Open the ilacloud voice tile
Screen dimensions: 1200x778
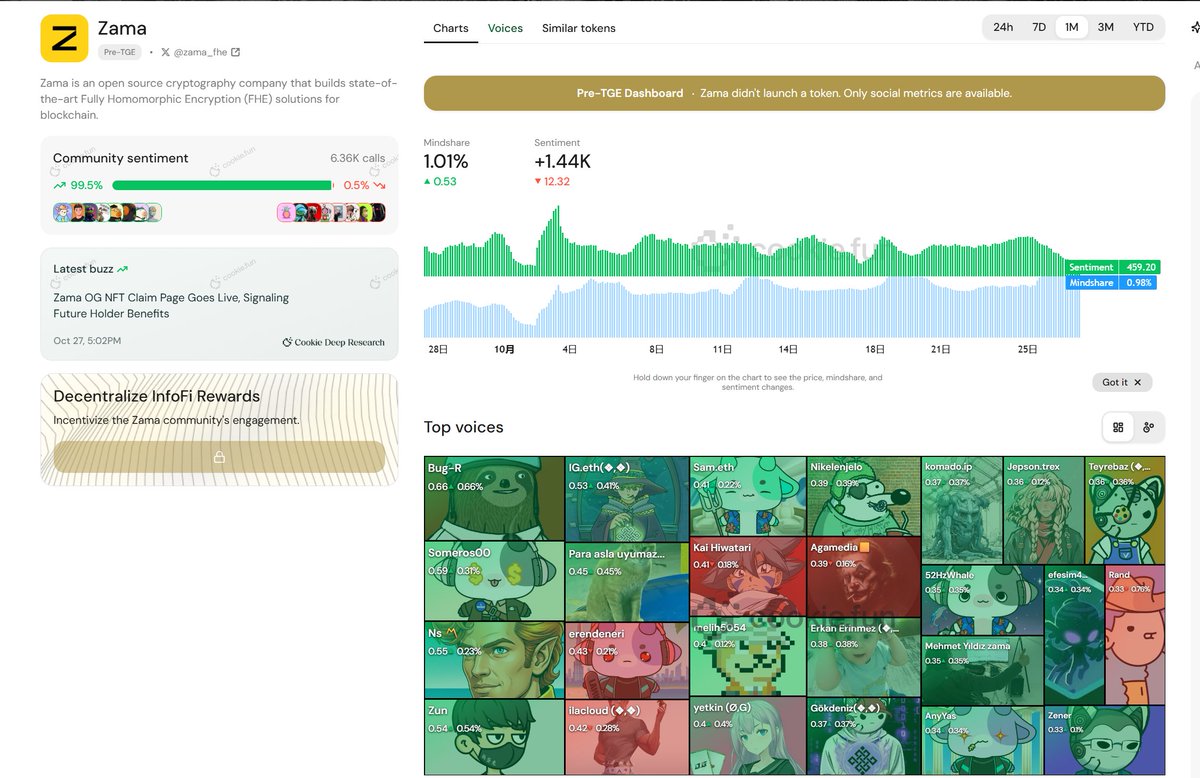tap(627, 737)
